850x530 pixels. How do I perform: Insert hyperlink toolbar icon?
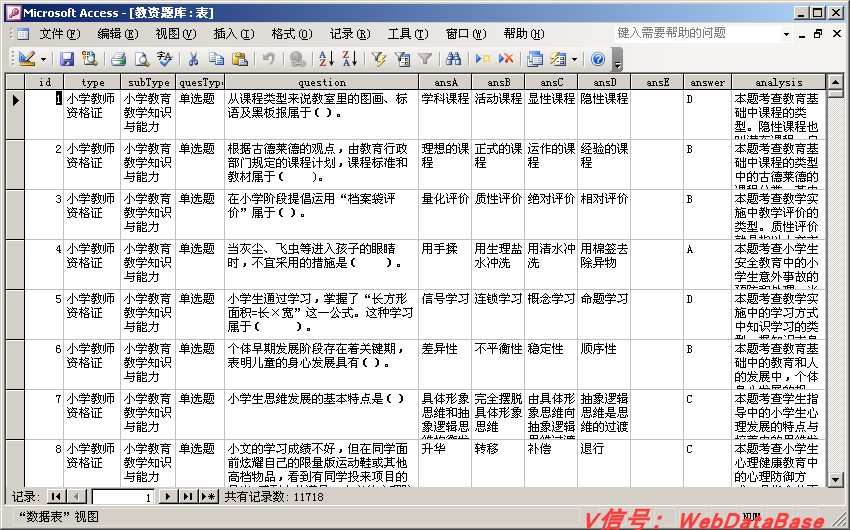click(297, 59)
